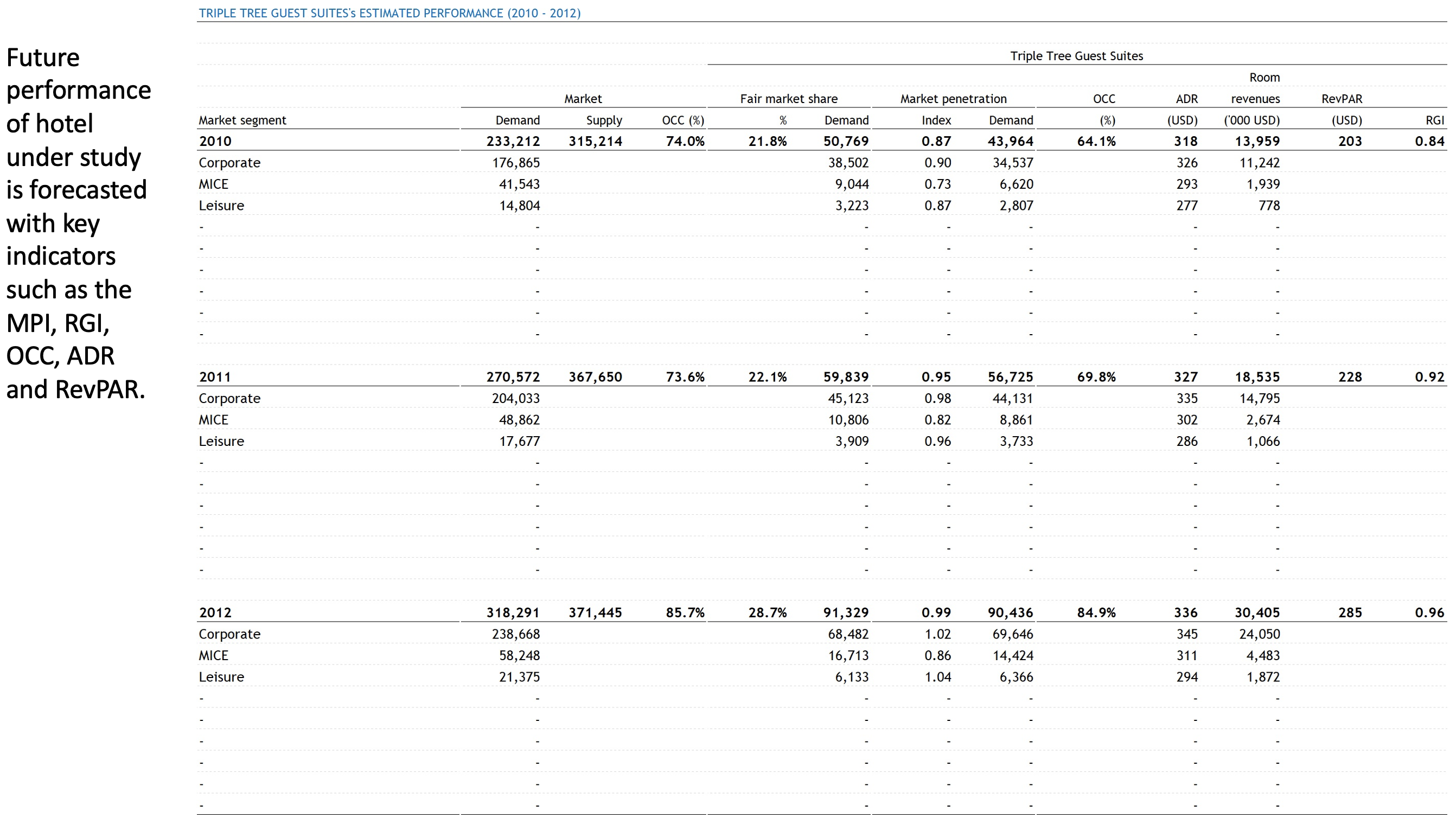Screen dimensions: 1456x818
Task: Click the 2012 year row label
Action: [x=215, y=613]
